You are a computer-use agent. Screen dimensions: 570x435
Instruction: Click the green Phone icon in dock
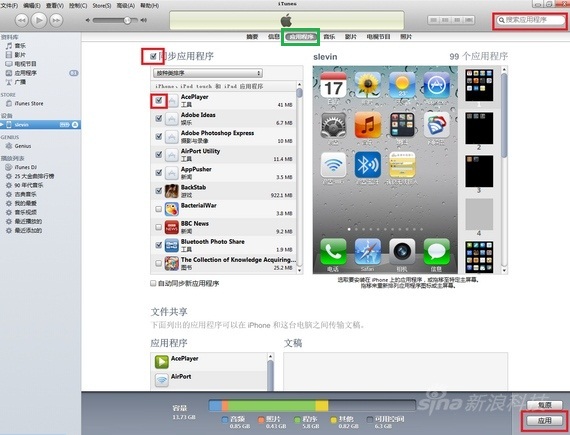tap(333, 252)
